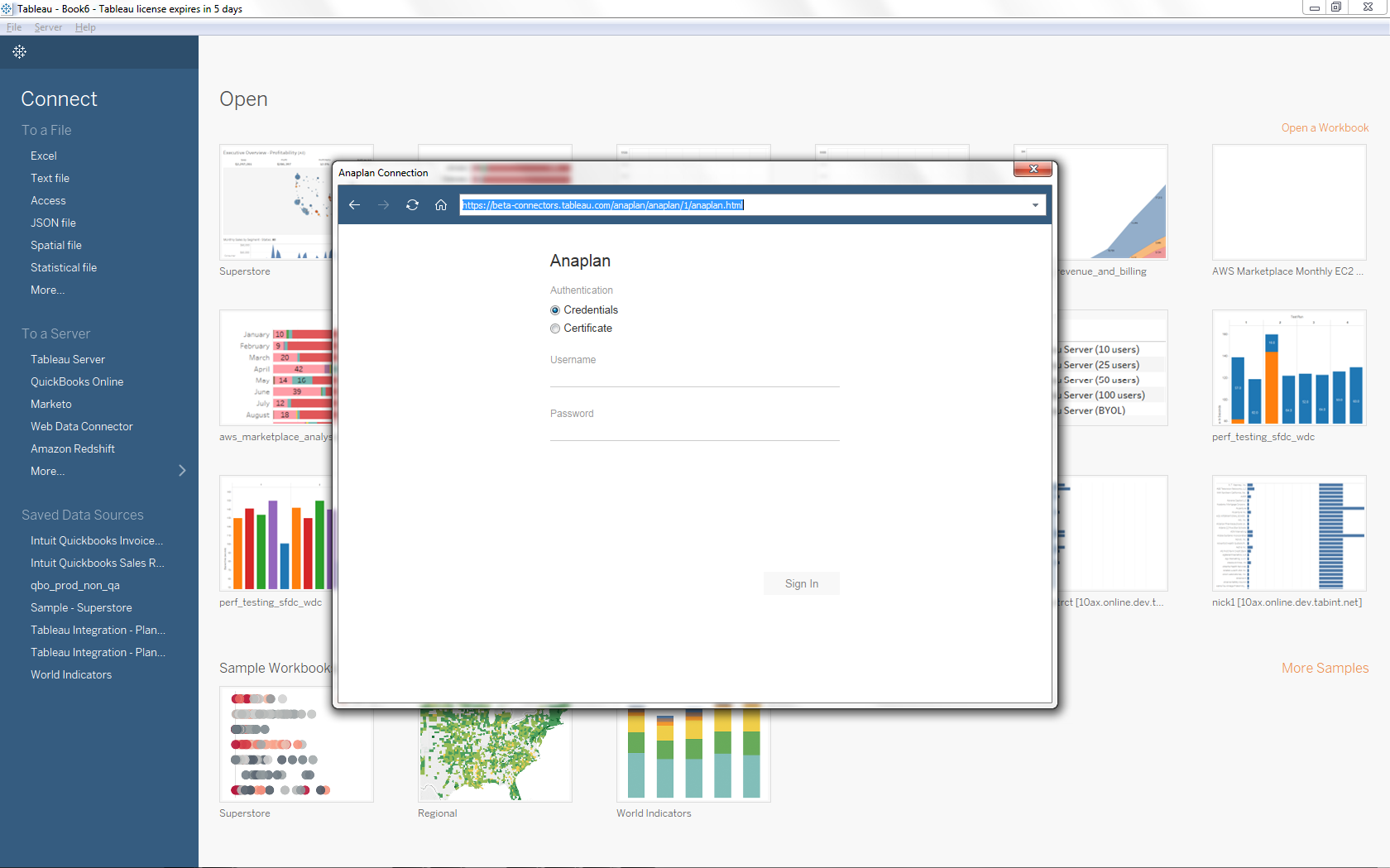This screenshot has height=868, width=1390.
Task: Open aws_marketplace_analysis workbook thumbnail
Action: coord(276,367)
